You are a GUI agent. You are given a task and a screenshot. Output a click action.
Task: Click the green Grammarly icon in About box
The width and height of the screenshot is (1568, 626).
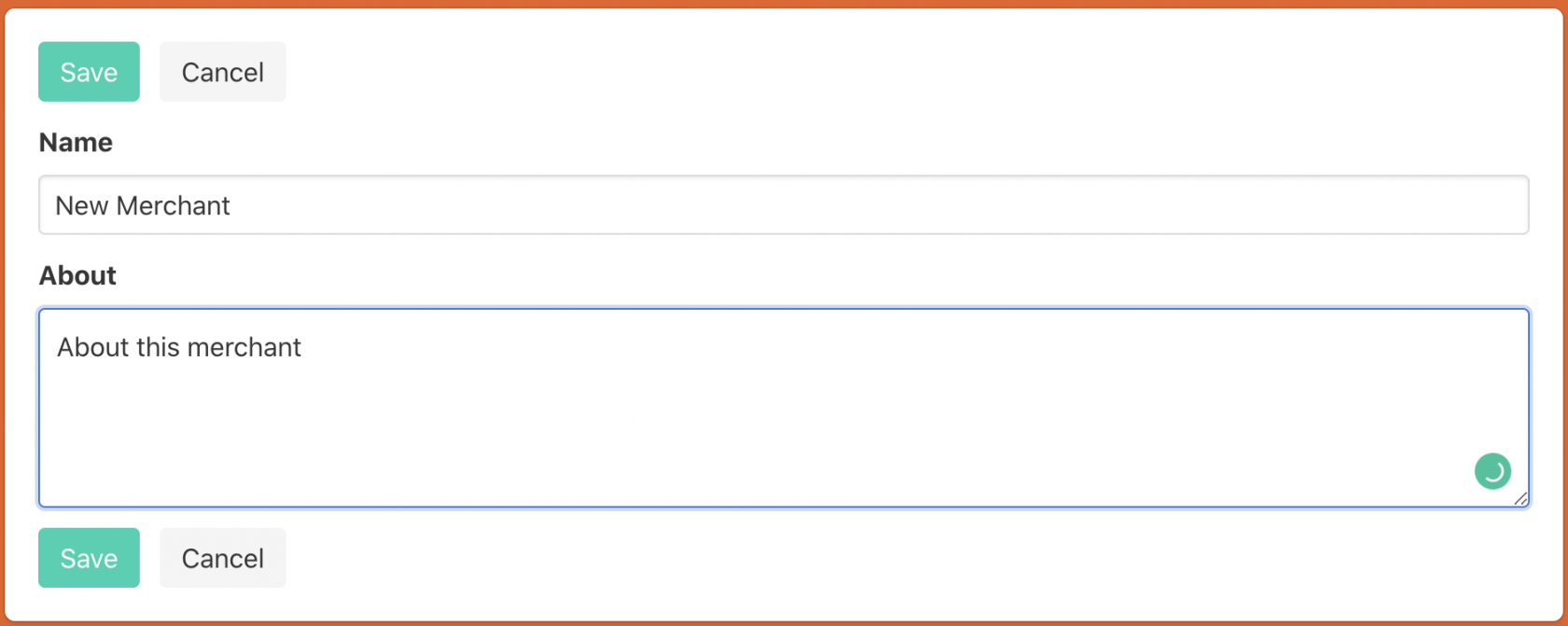[x=1492, y=471]
